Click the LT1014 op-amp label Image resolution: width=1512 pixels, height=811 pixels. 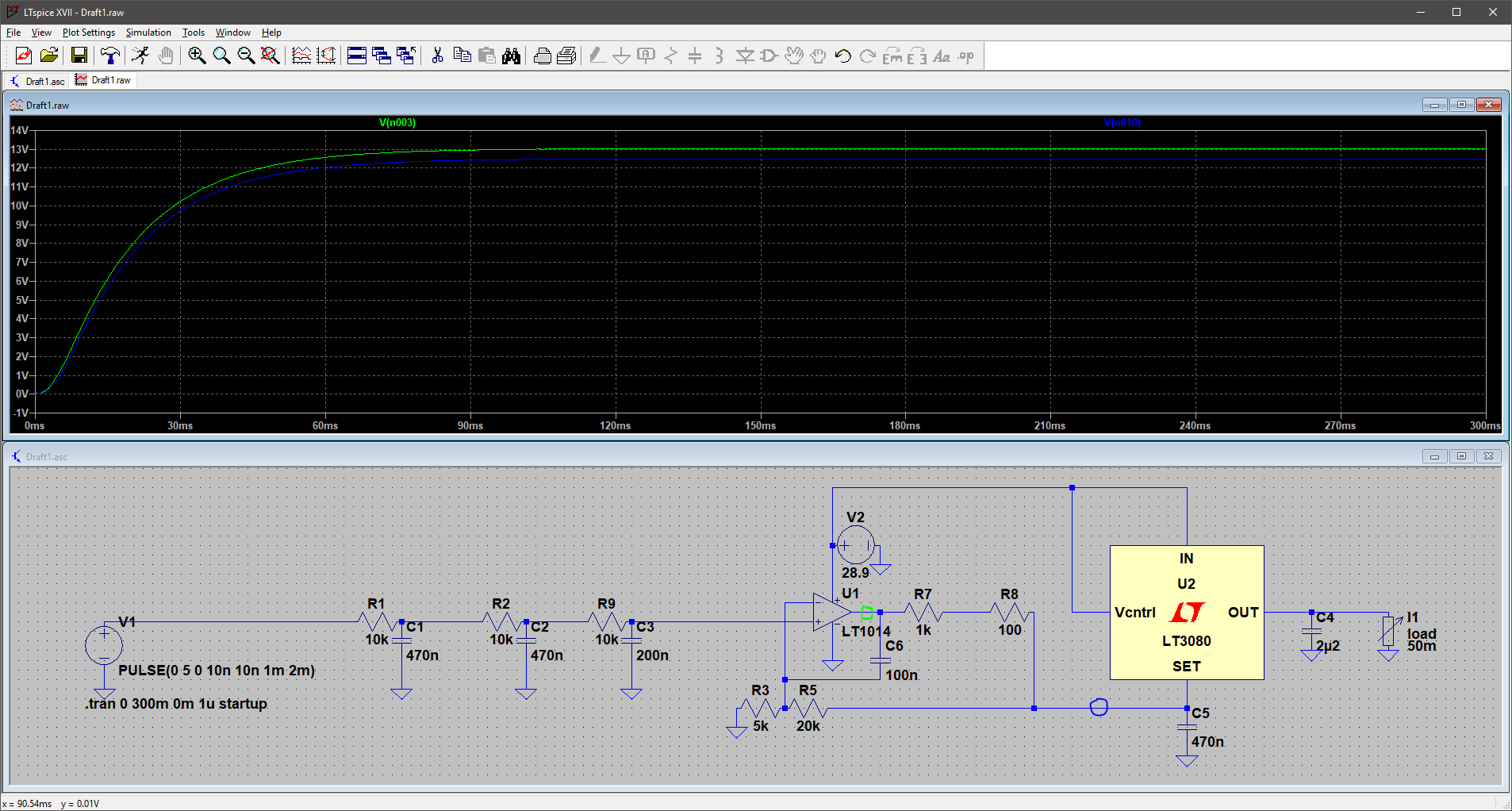866,632
